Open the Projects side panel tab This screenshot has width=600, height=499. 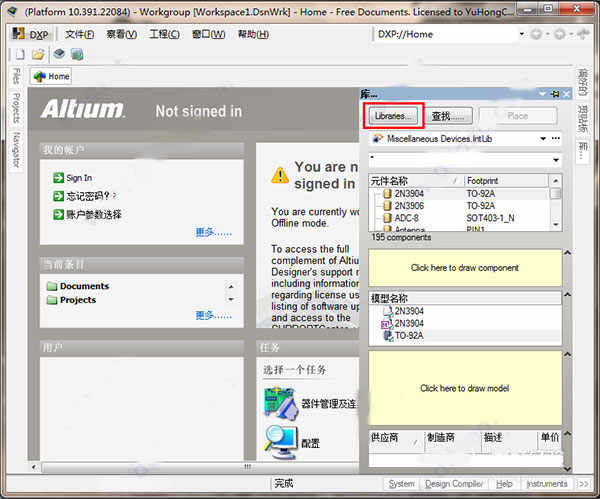pyautogui.click(x=16, y=108)
